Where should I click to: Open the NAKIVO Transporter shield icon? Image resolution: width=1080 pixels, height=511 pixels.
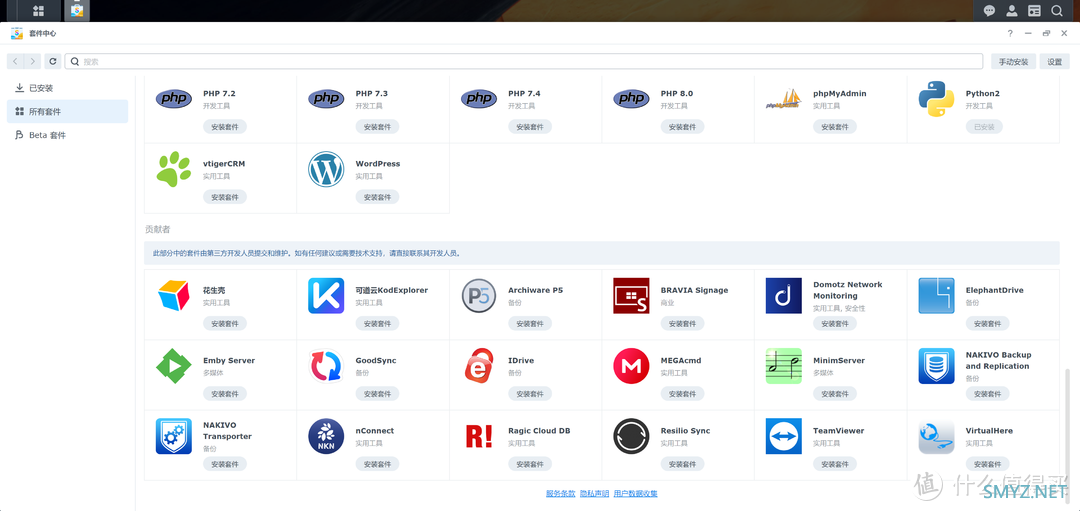point(174,436)
